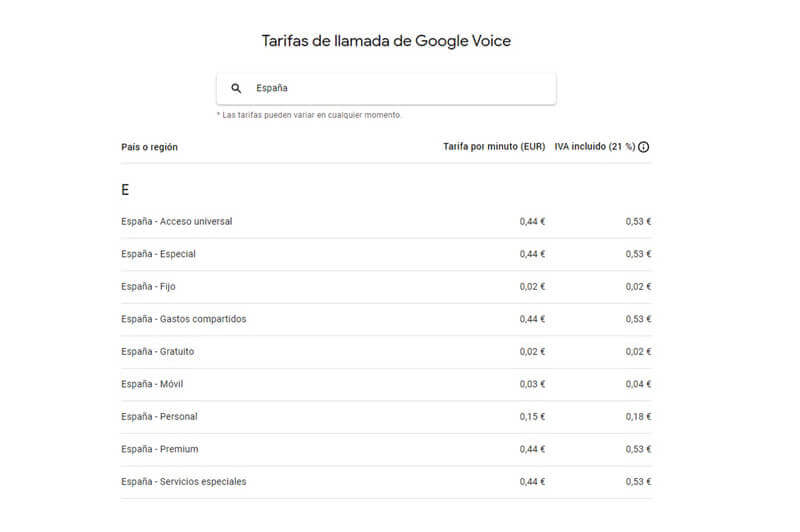The height and width of the screenshot is (532, 800).
Task: Click 0,03 € rate for Móvil
Action: (x=532, y=384)
